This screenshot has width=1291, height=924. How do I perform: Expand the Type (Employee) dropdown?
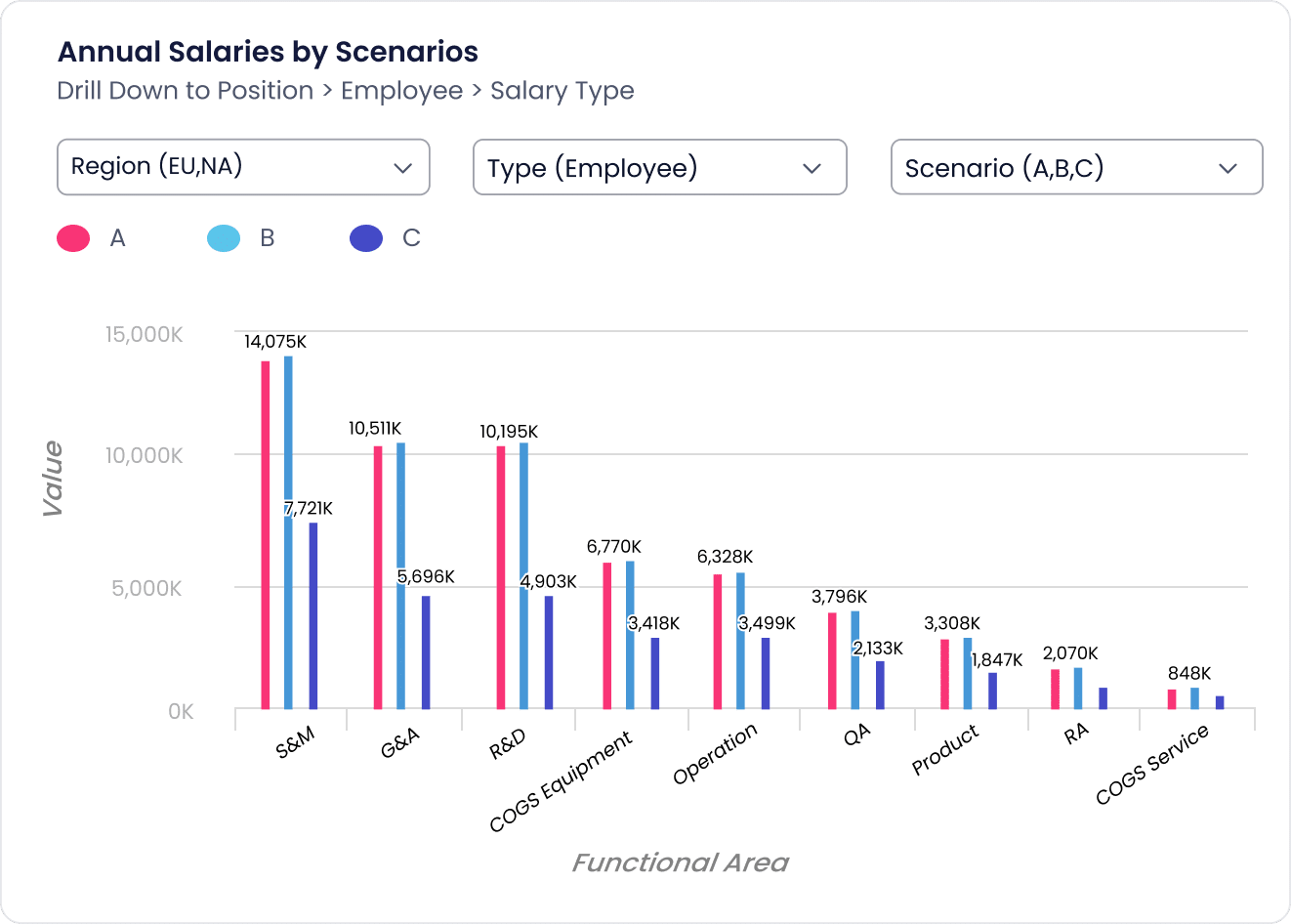[659, 168]
